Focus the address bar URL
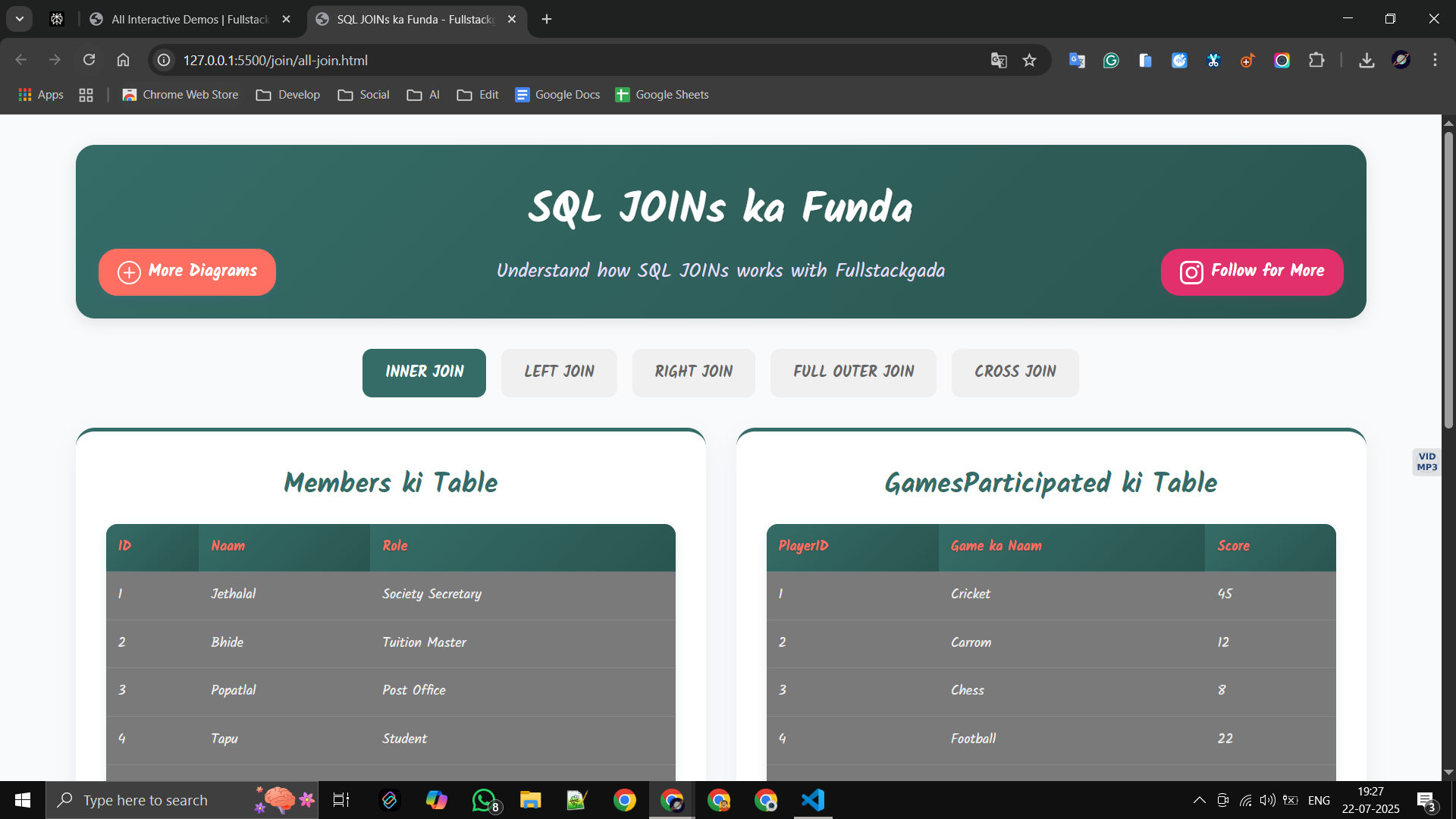The width and height of the screenshot is (1456, 819). pos(275,60)
